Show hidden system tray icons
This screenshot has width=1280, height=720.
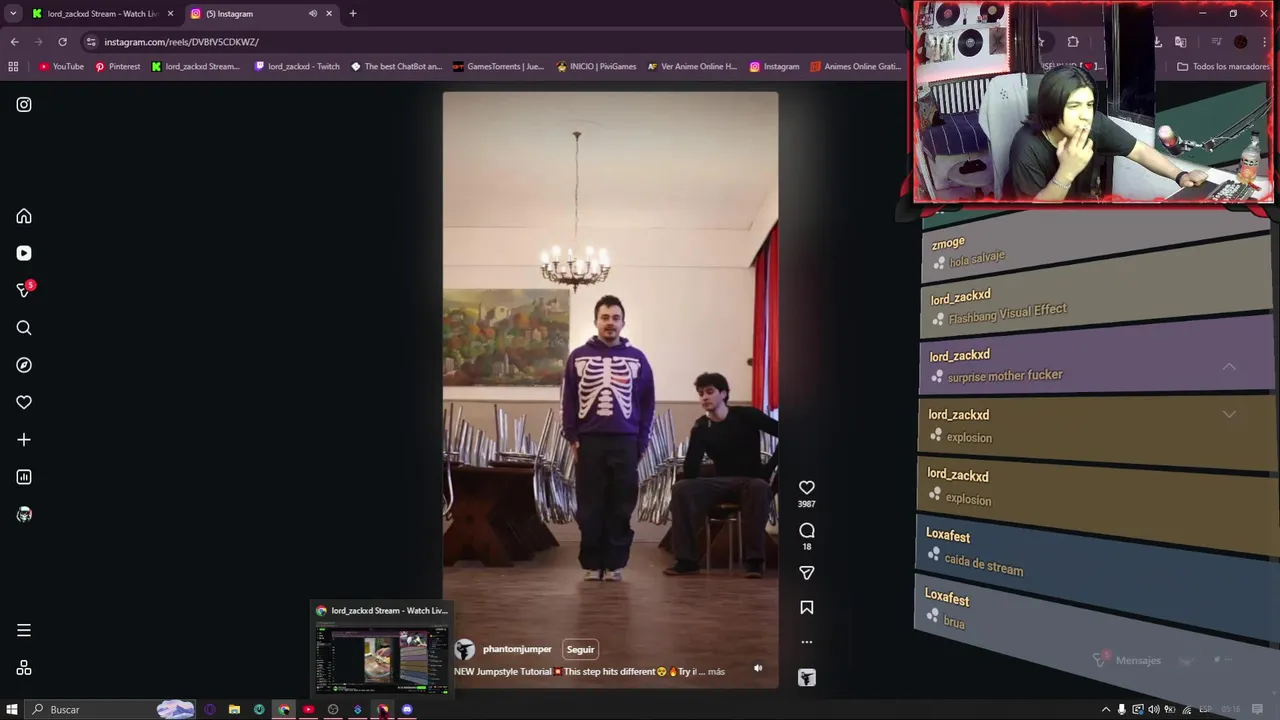pyautogui.click(x=1106, y=709)
